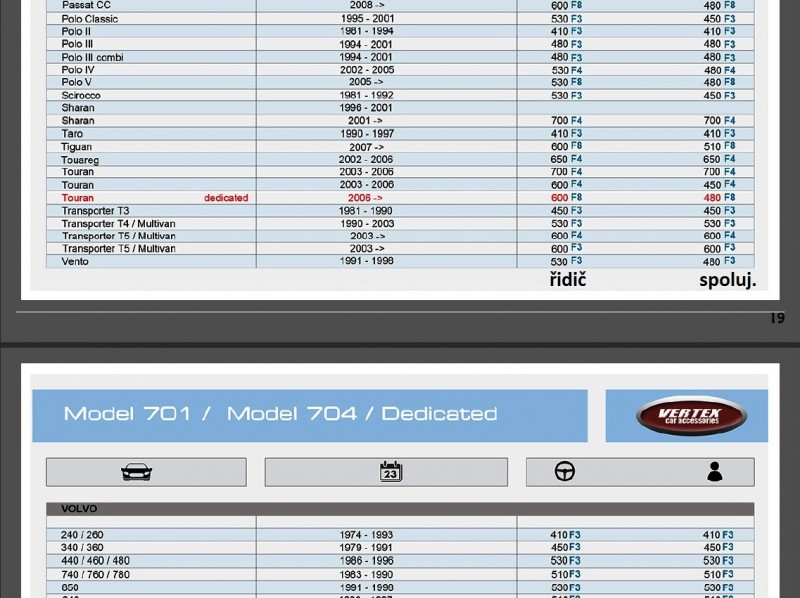
Task: Click page number 19
Action: (x=777, y=318)
